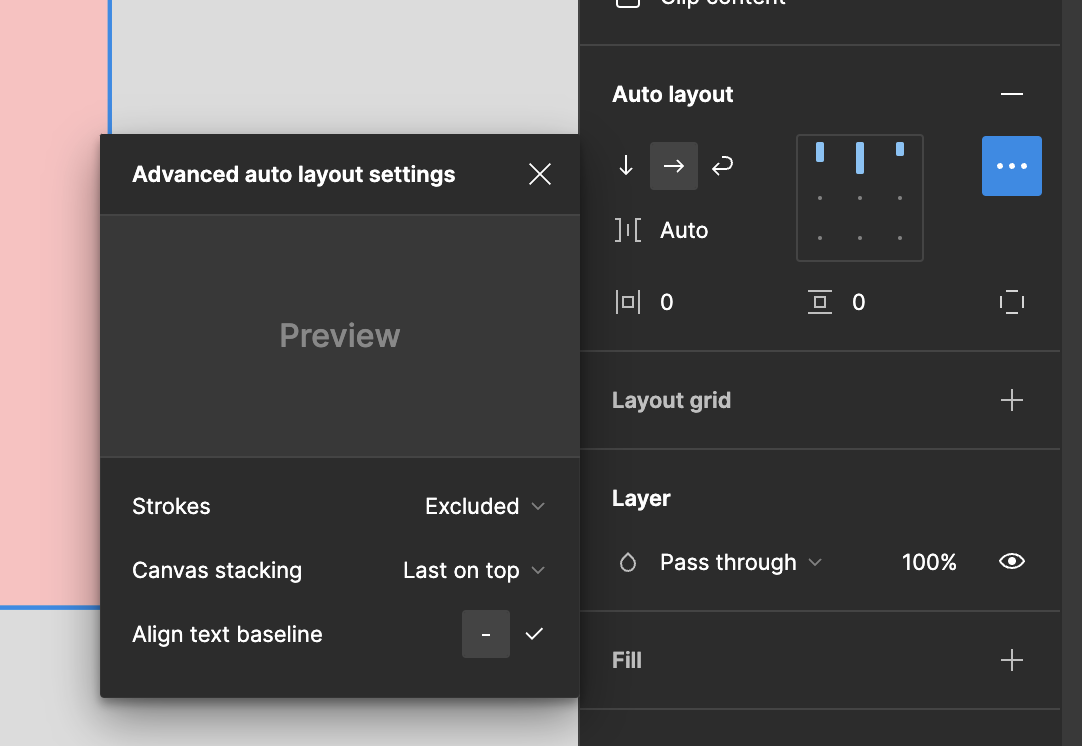Click the Fill section title
The image size is (1082, 746).
(627, 660)
